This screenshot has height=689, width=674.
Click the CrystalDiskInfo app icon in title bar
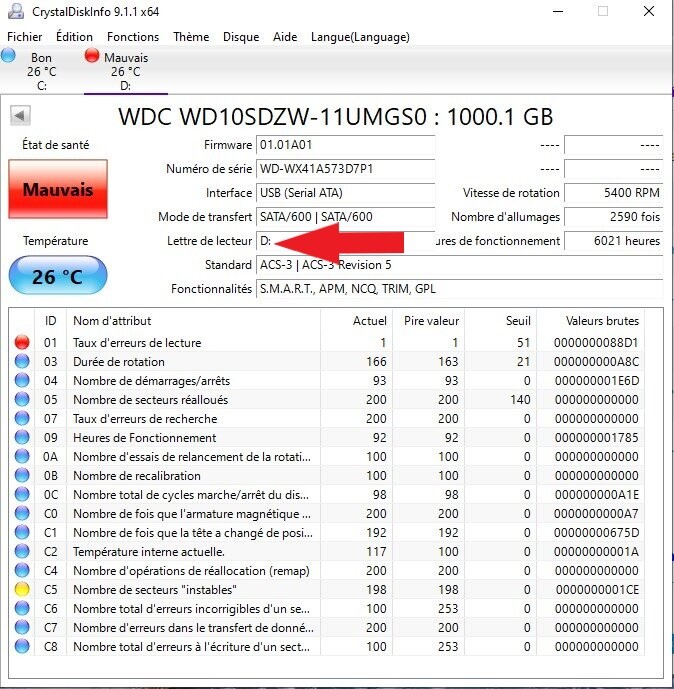pyautogui.click(x=15, y=11)
